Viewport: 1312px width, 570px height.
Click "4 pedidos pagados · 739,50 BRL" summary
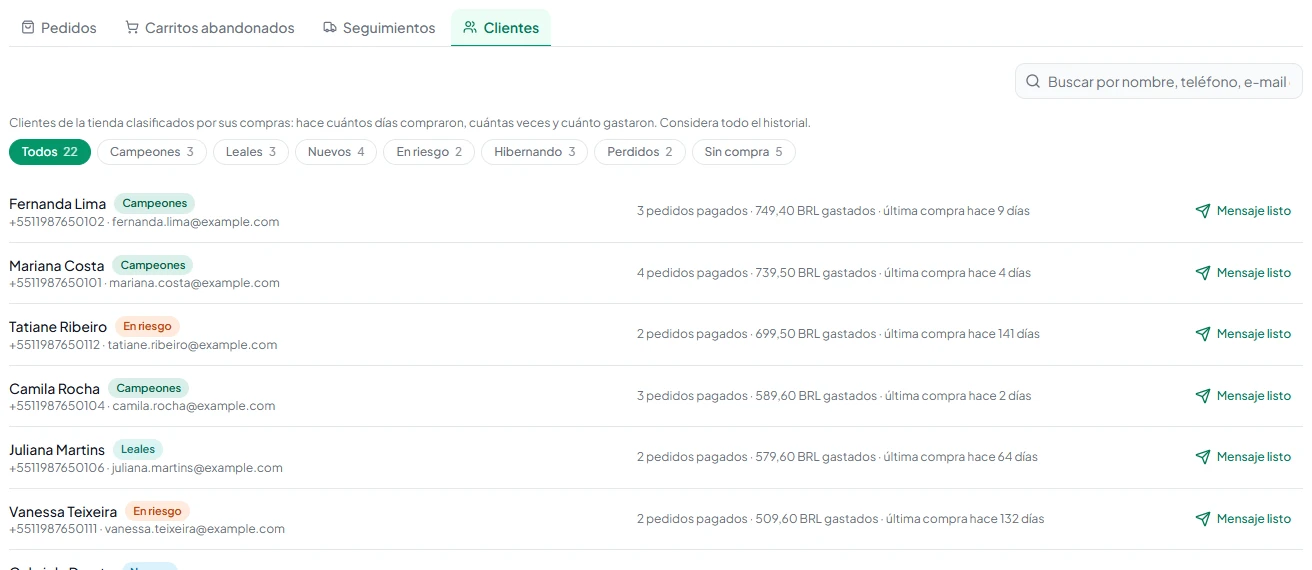pyautogui.click(x=834, y=273)
